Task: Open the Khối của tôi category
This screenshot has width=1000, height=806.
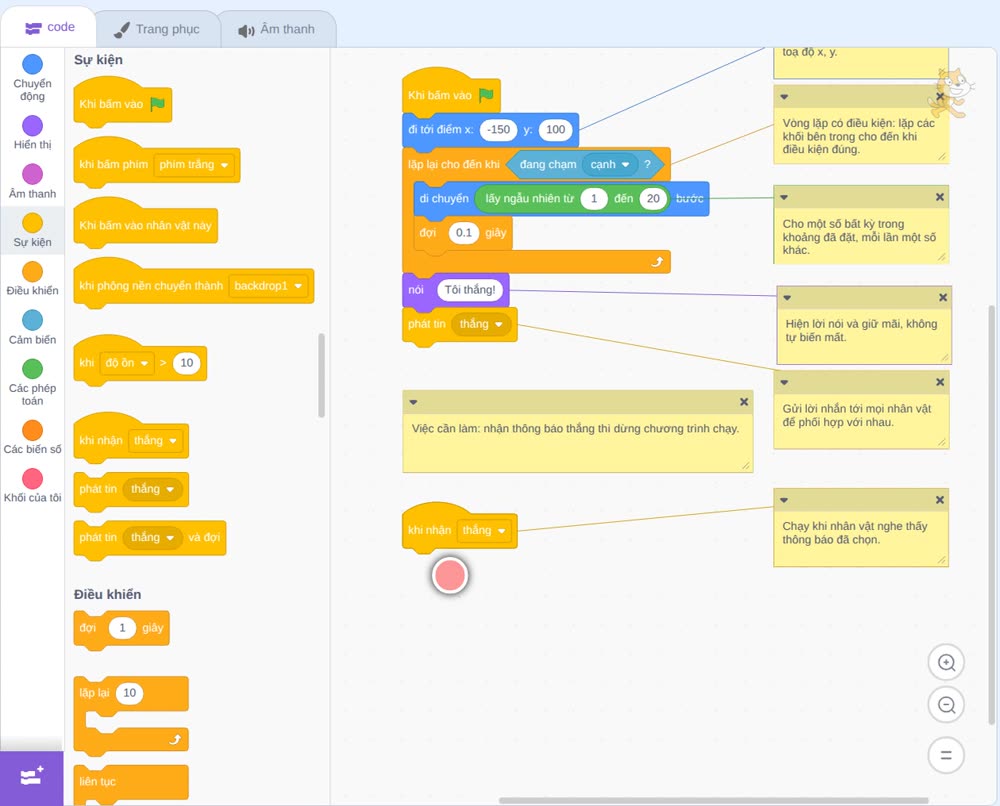Action: pos(33,486)
